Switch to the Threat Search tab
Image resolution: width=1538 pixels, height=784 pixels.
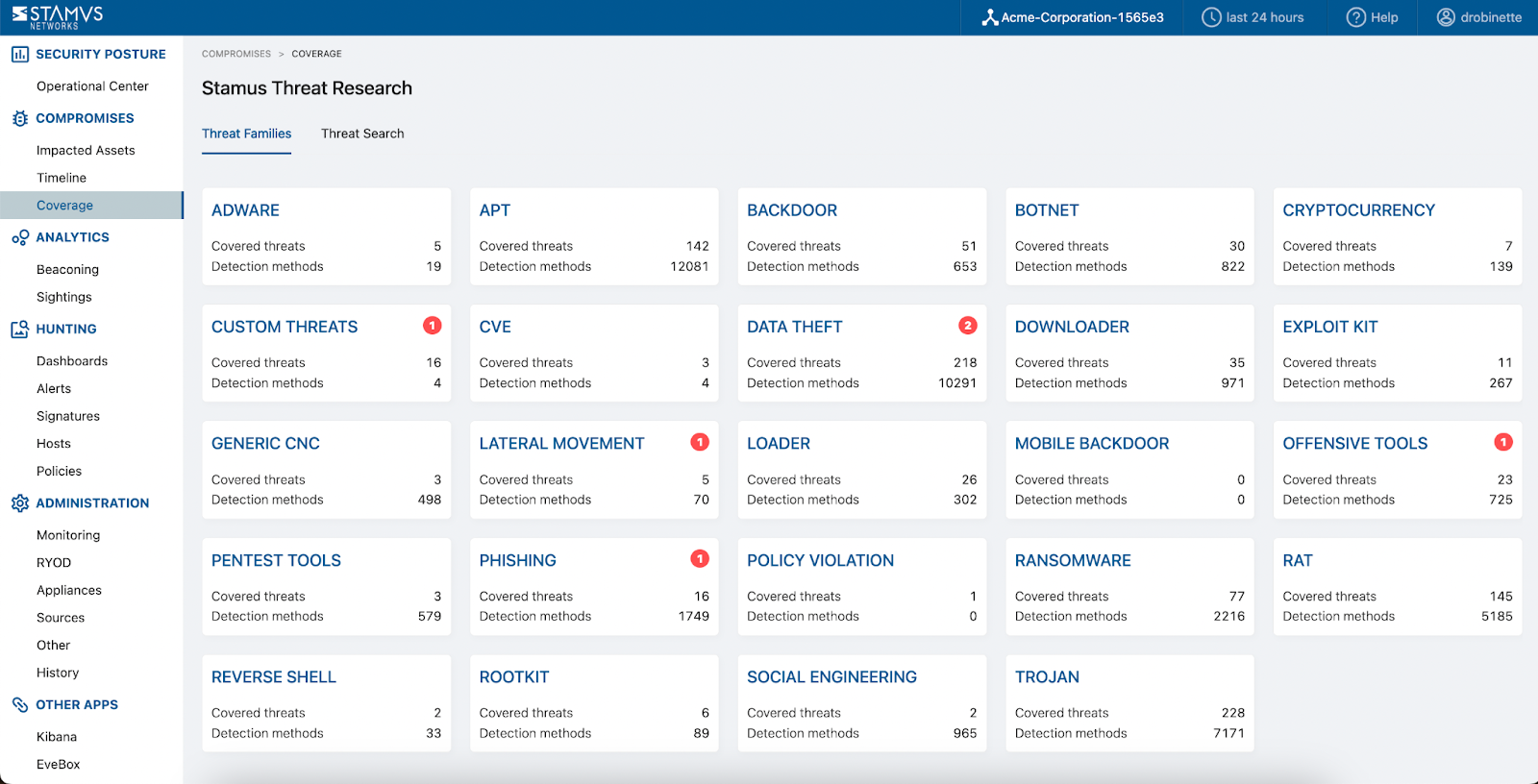click(362, 134)
